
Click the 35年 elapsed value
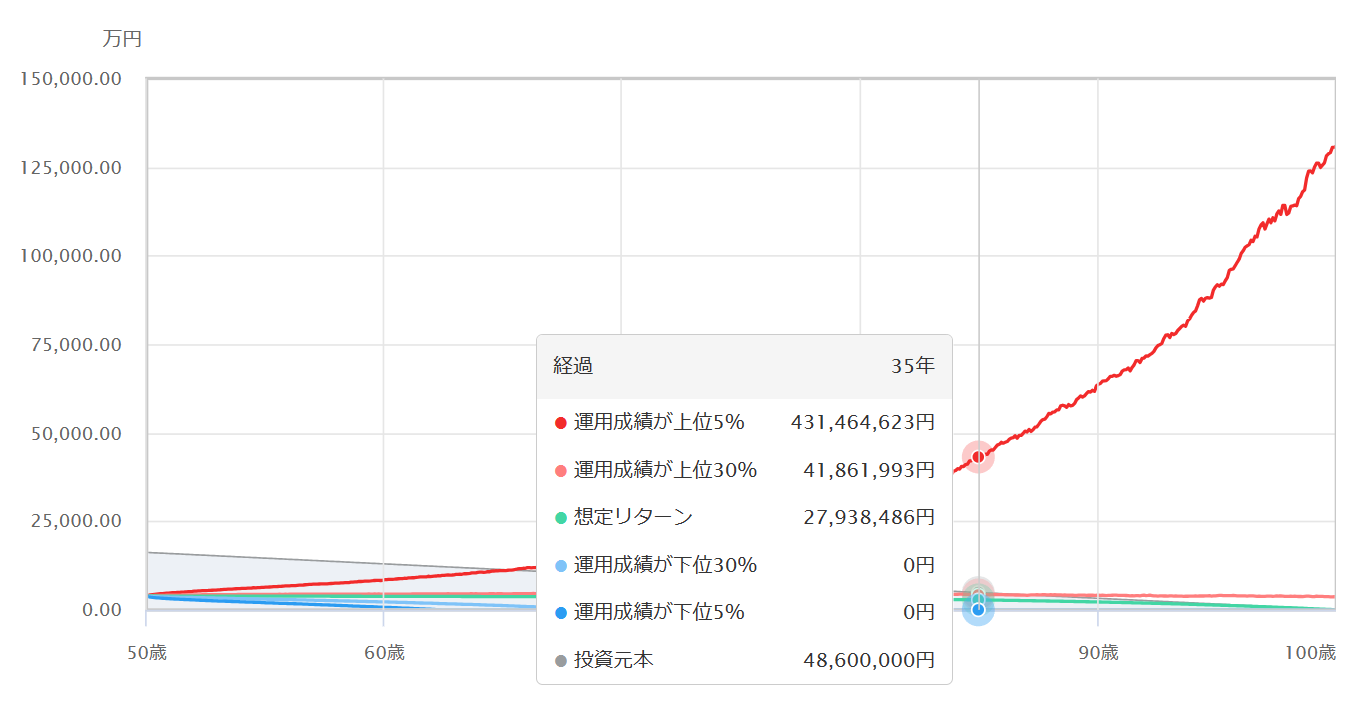point(914,366)
